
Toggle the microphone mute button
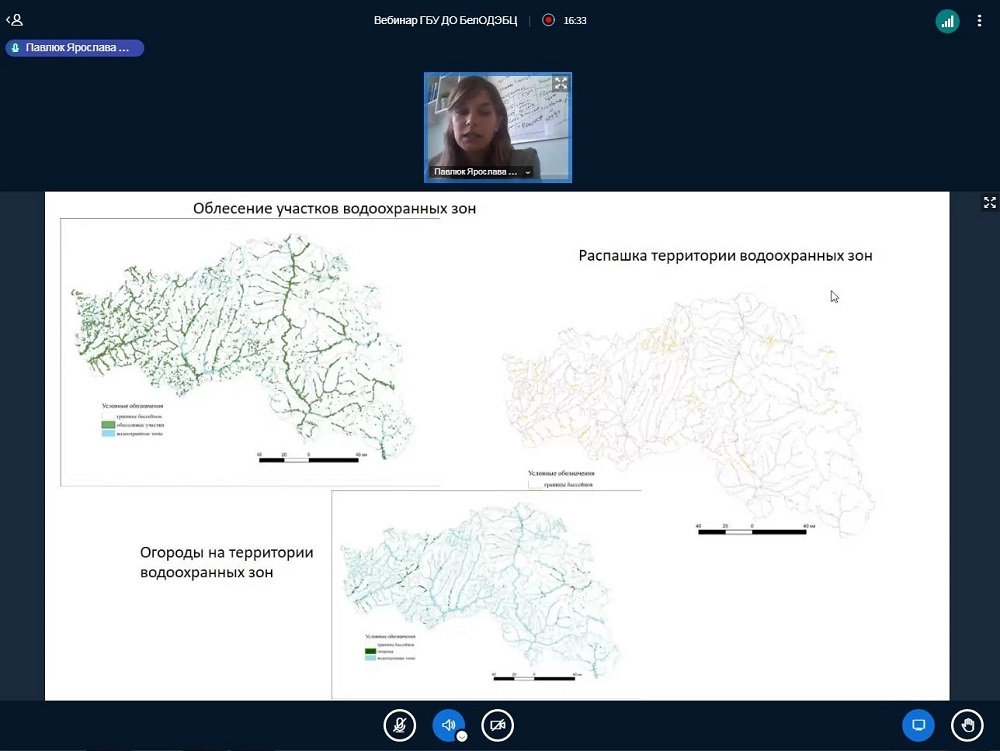400,725
